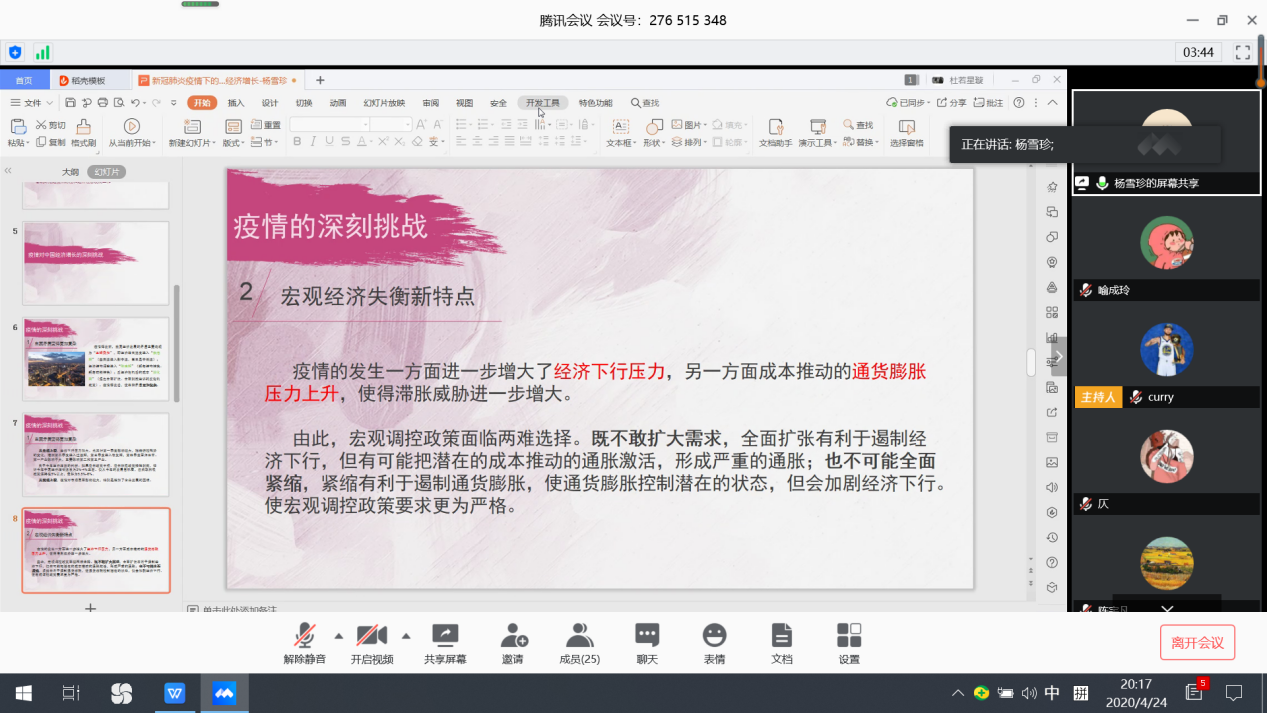Open the font name combo box
This screenshot has height=713, width=1267.
pyautogui.click(x=329, y=124)
